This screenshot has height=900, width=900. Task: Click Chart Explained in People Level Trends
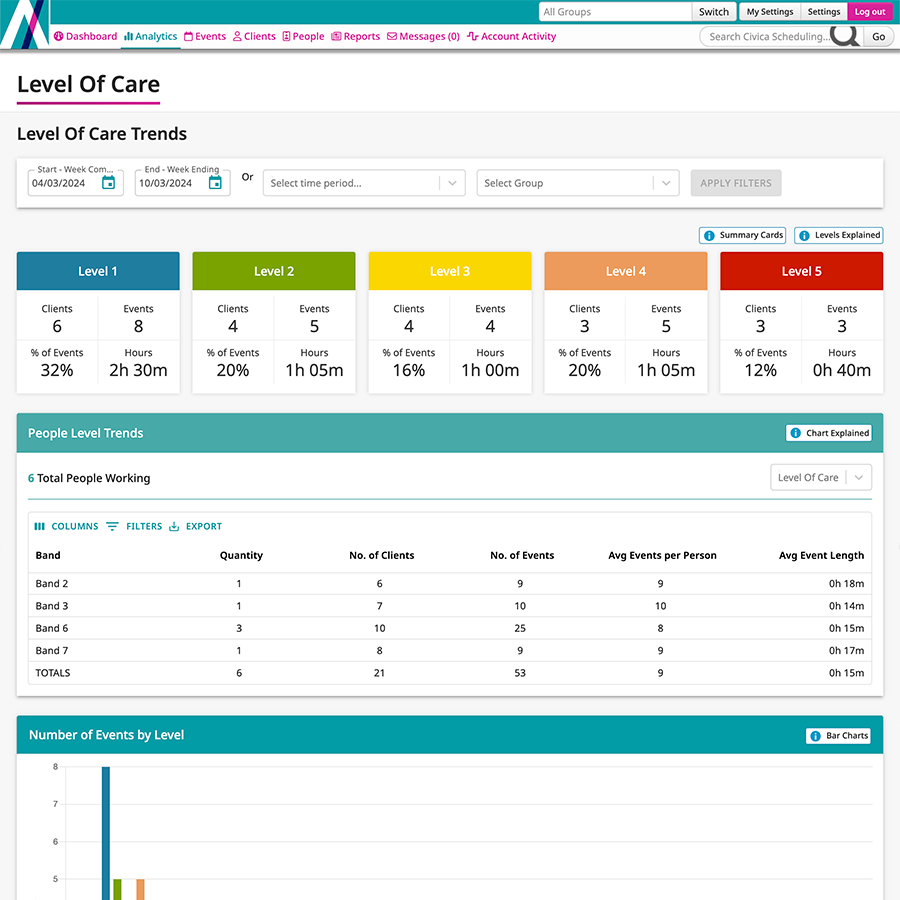click(x=831, y=432)
